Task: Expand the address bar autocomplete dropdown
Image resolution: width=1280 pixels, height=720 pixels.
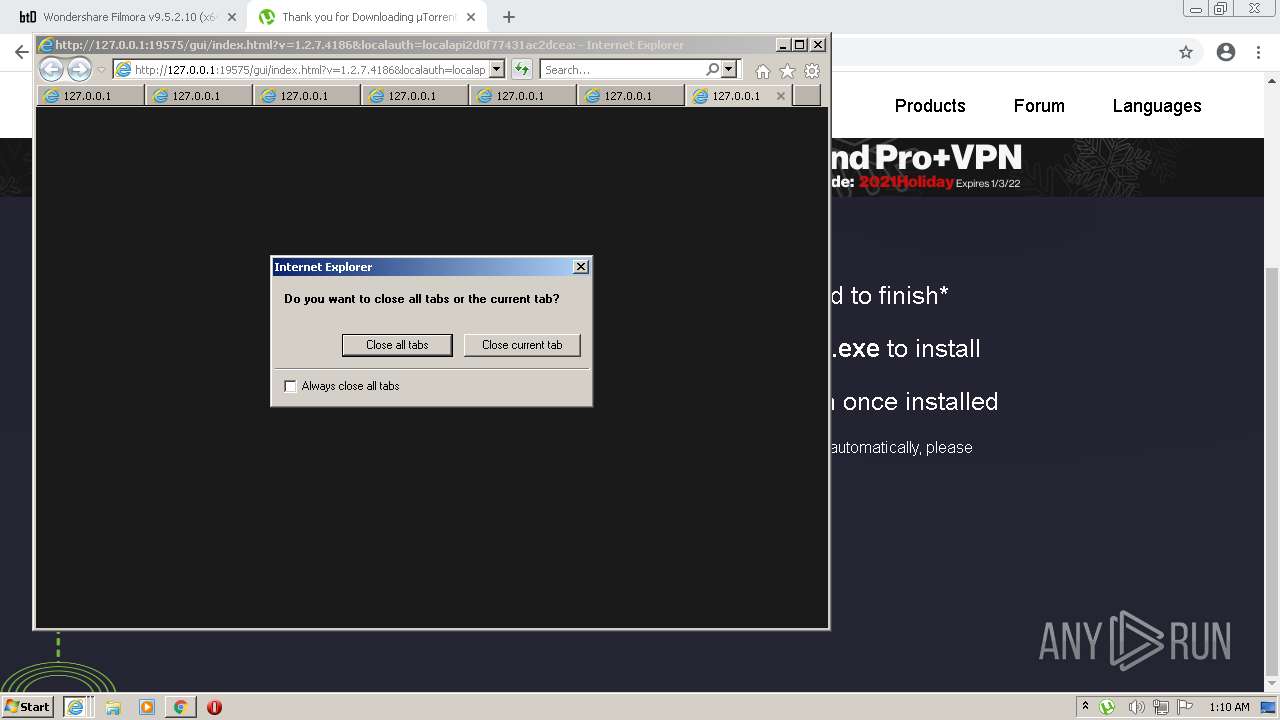Action: [497, 70]
